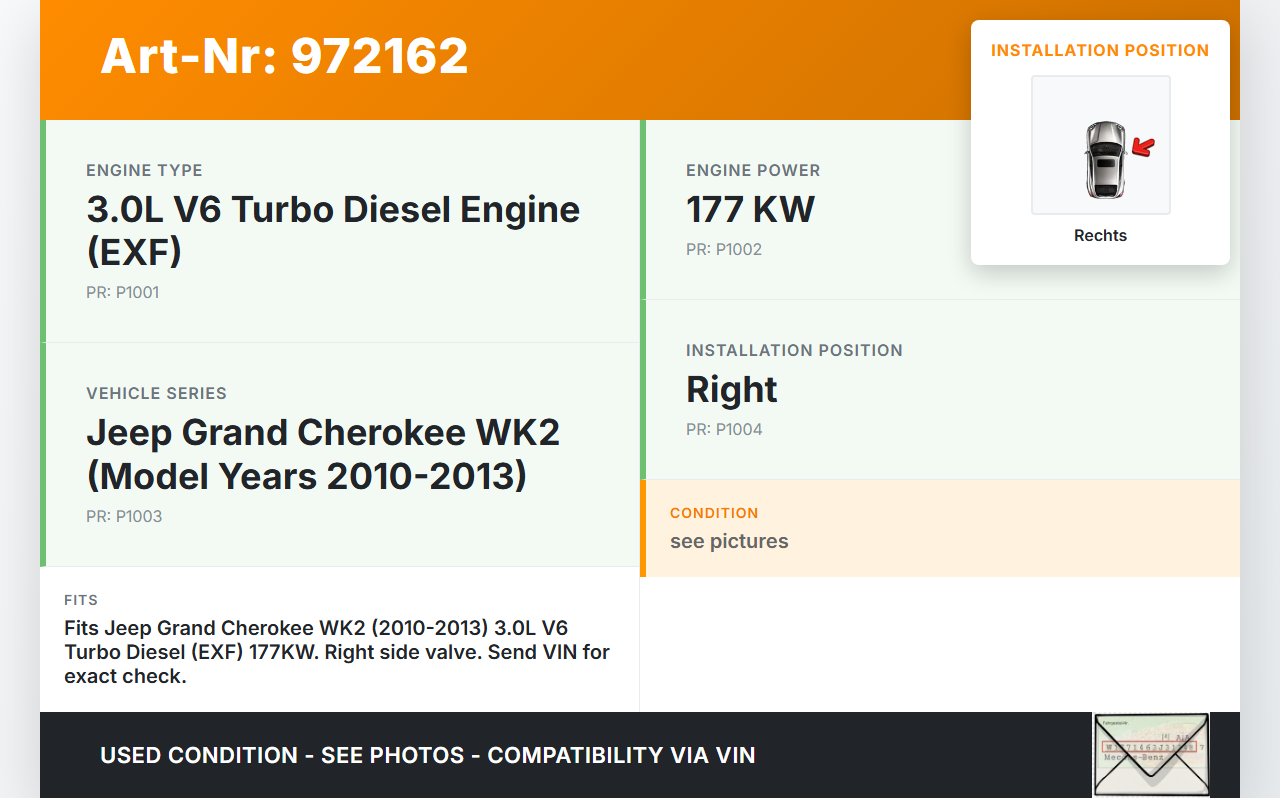The height and width of the screenshot is (798, 1280).
Task: Click the orange 'Condition' label
Action: (x=714, y=513)
